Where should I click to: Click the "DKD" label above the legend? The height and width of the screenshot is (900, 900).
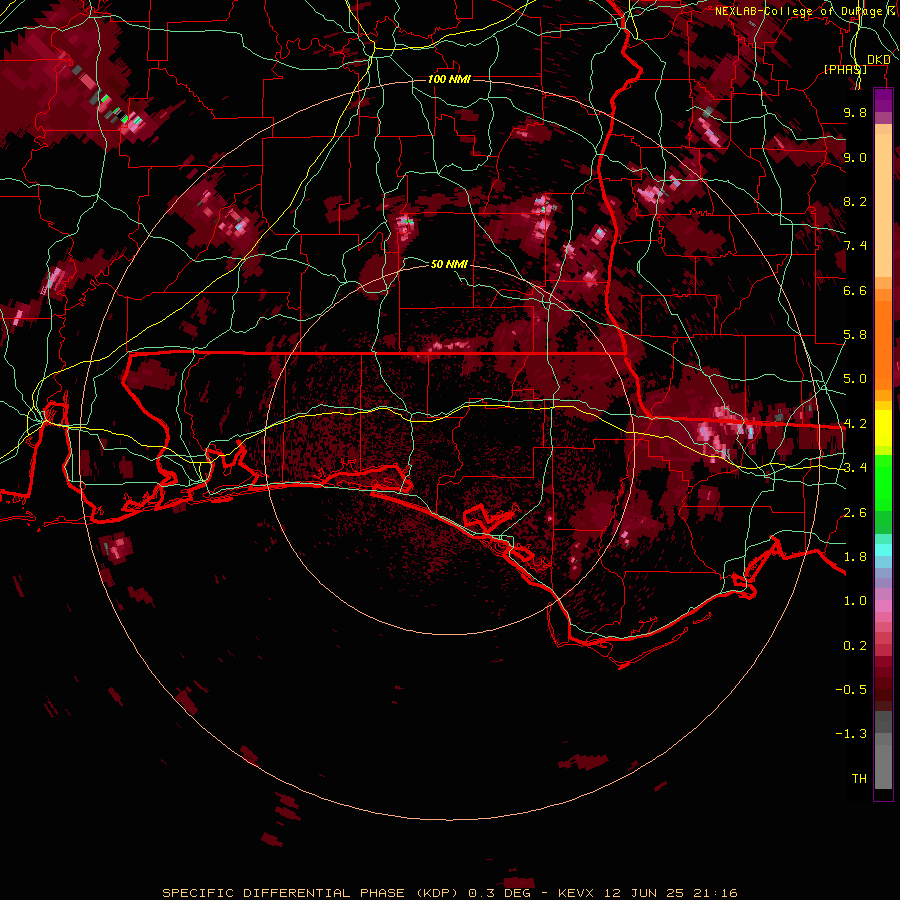pos(878,59)
